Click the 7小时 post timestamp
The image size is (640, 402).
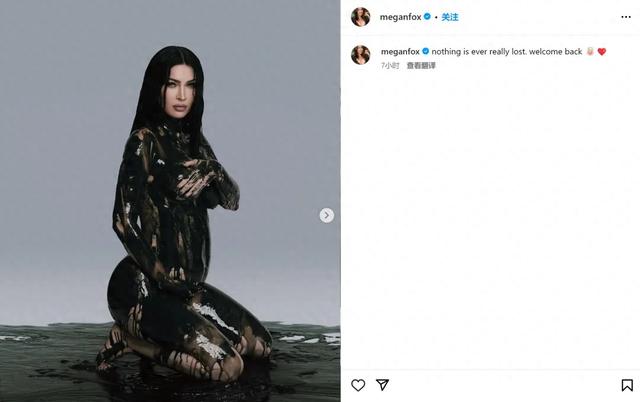[390, 65]
